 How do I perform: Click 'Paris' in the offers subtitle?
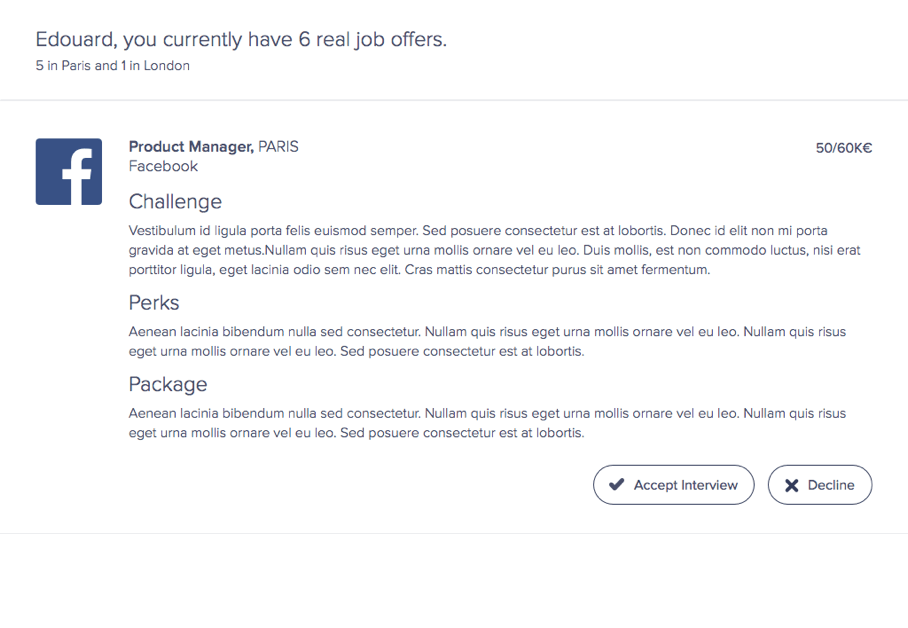[x=76, y=65]
